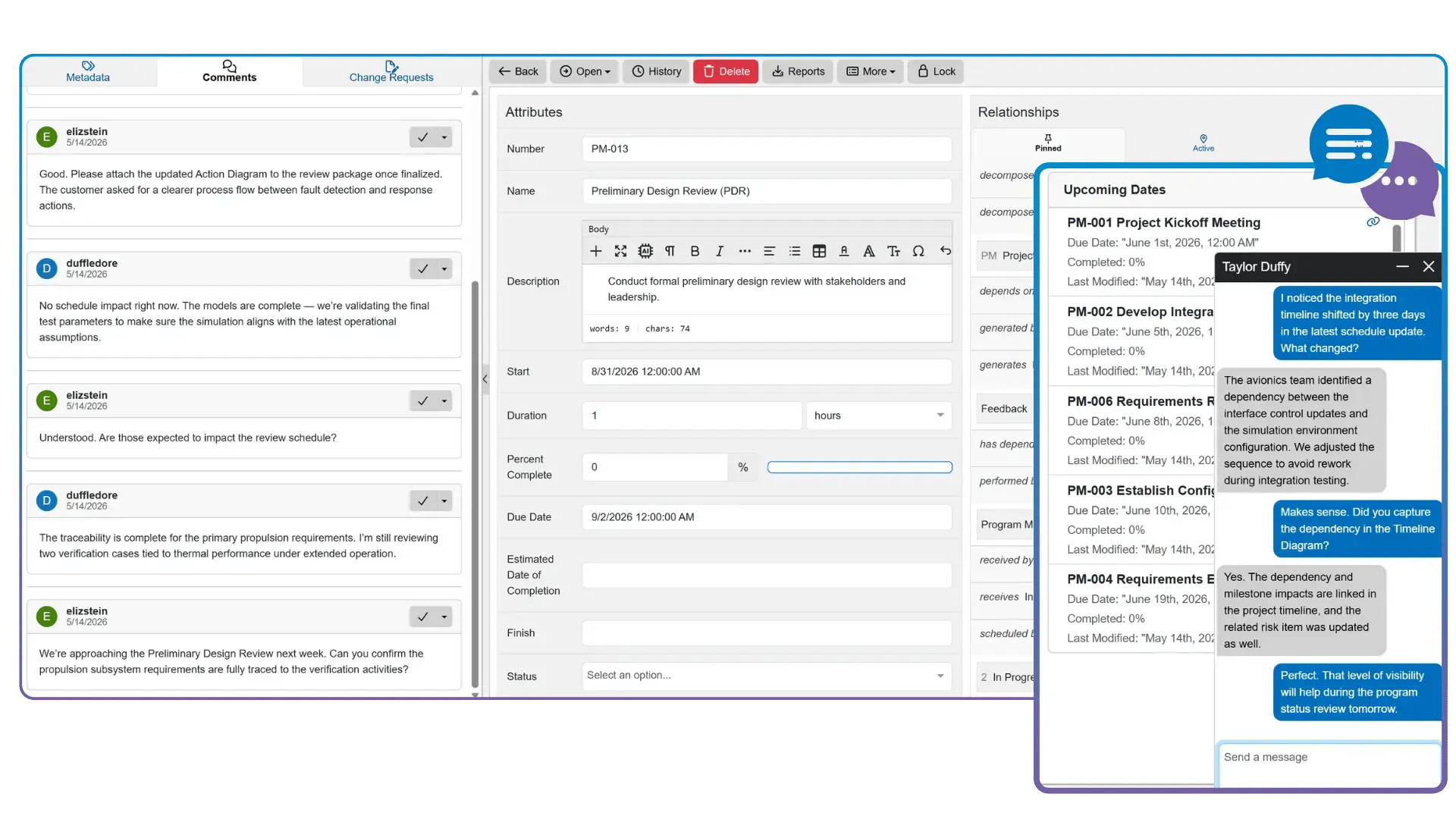Resolve the elizstein comment about updated Action Diagram
This screenshot has width=1456, height=819.
(422, 137)
